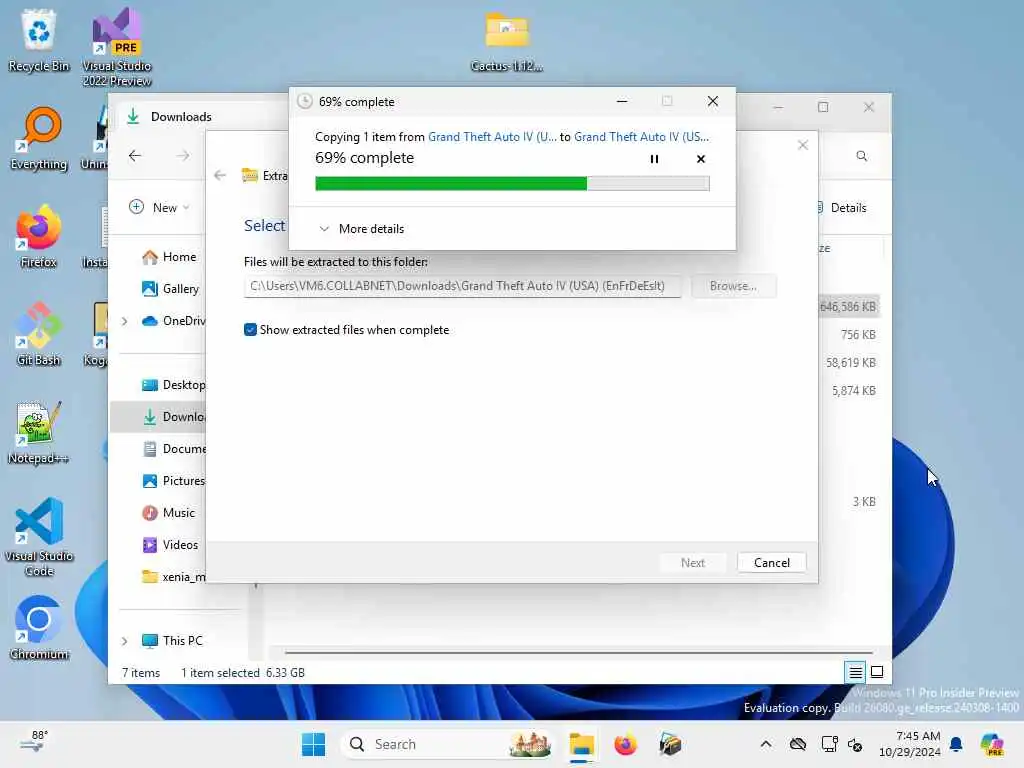Open Documents in the navigation pane
This screenshot has height=768, width=1024.
tap(174, 449)
